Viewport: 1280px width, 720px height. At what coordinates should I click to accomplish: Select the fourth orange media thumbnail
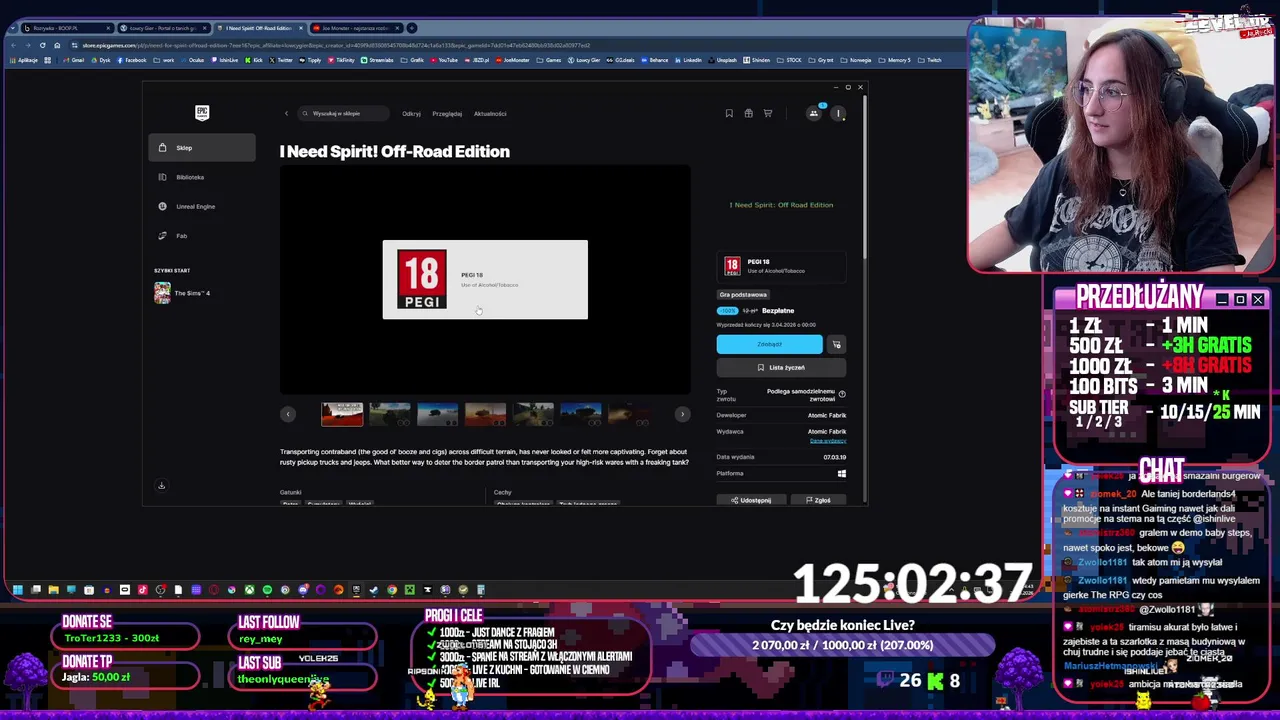[486, 414]
